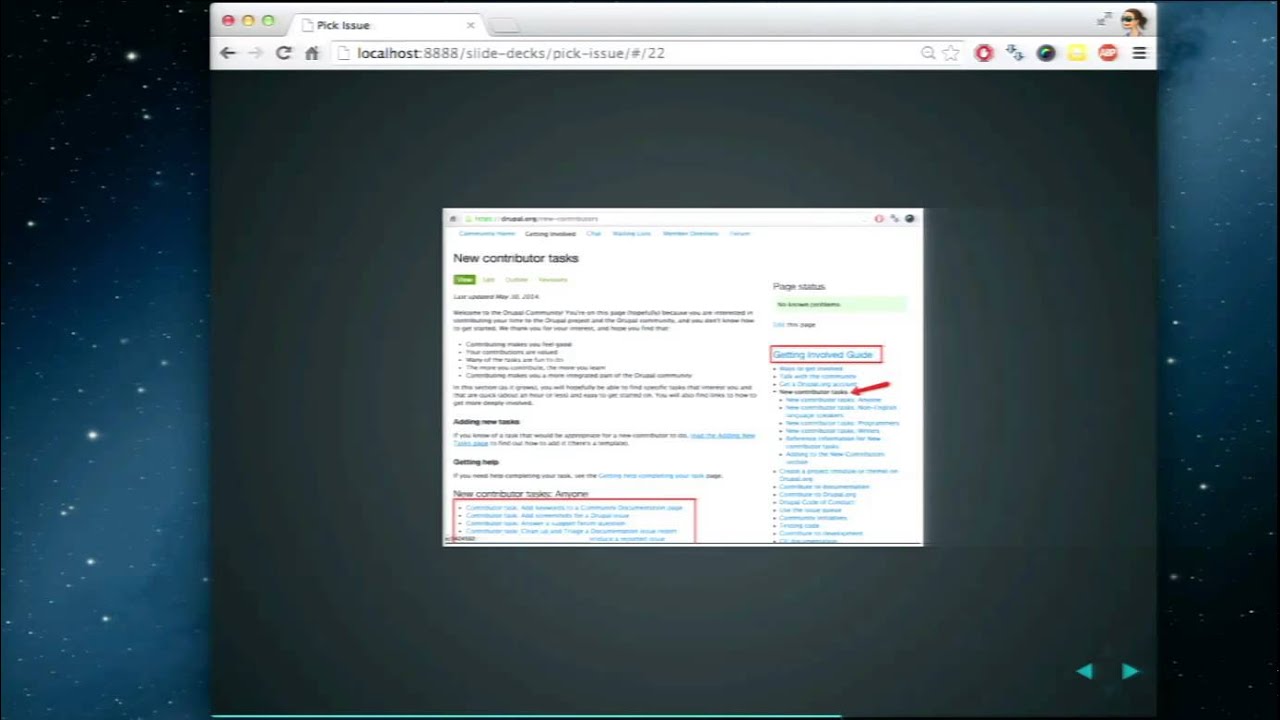Open the browser home page
Image resolution: width=1280 pixels, height=720 pixels.
pyautogui.click(x=312, y=53)
